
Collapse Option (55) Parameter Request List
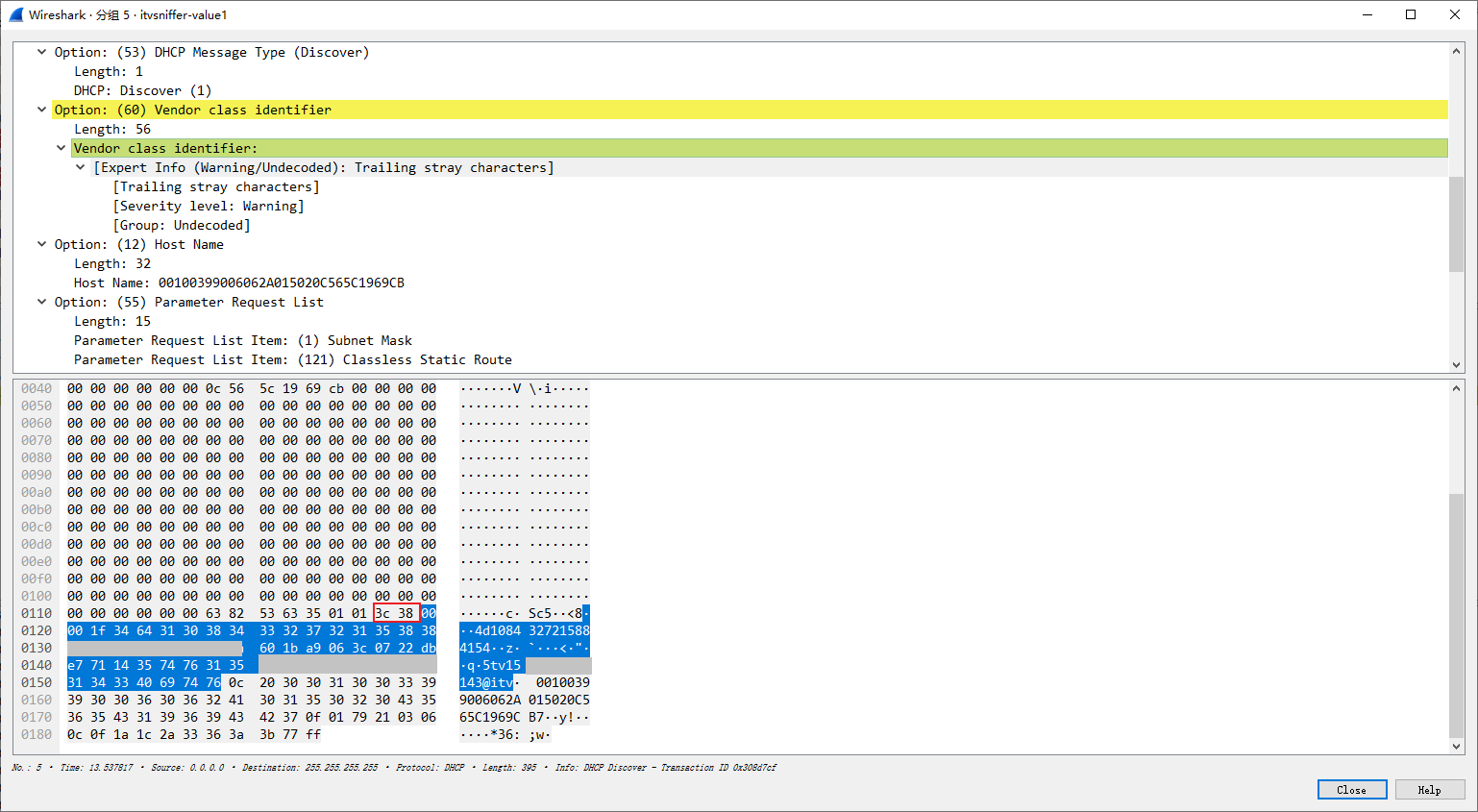[x=41, y=302]
